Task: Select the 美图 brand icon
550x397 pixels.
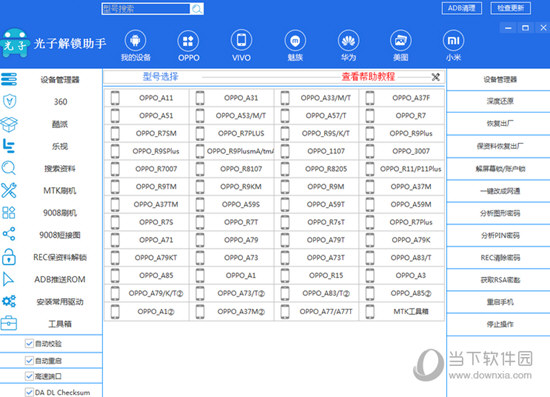Action: tap(401, 41)
